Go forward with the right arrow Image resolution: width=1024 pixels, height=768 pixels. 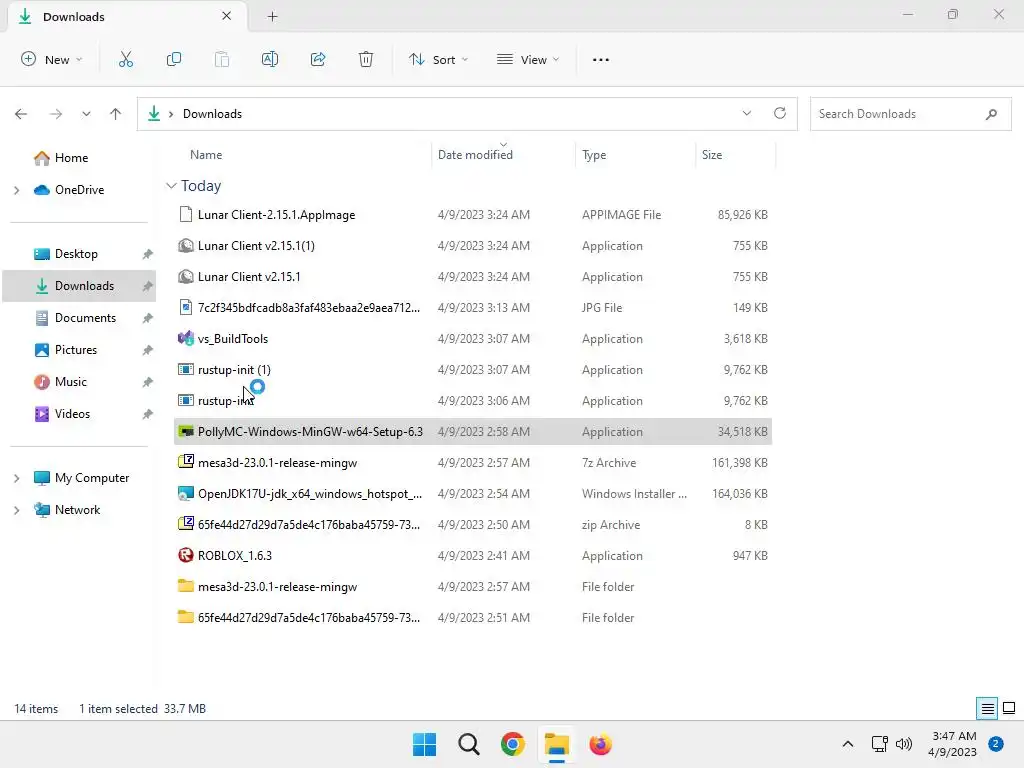click(x=56, y=114)
